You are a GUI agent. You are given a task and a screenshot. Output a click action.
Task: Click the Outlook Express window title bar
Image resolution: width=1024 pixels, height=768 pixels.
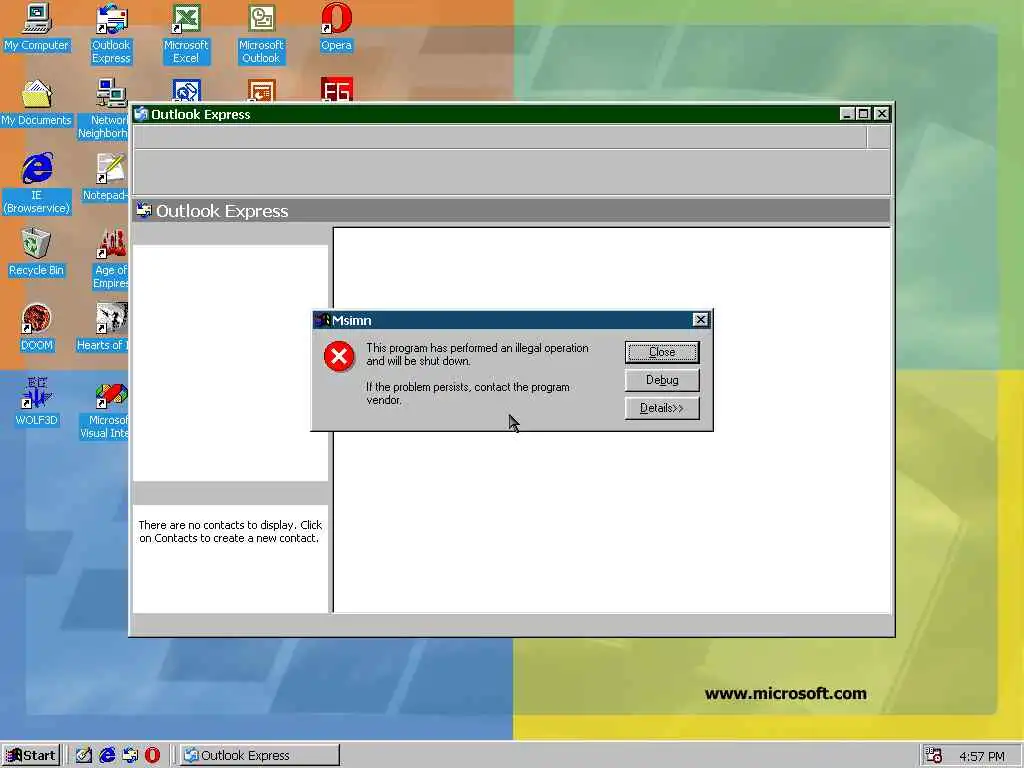pos(512,114)
